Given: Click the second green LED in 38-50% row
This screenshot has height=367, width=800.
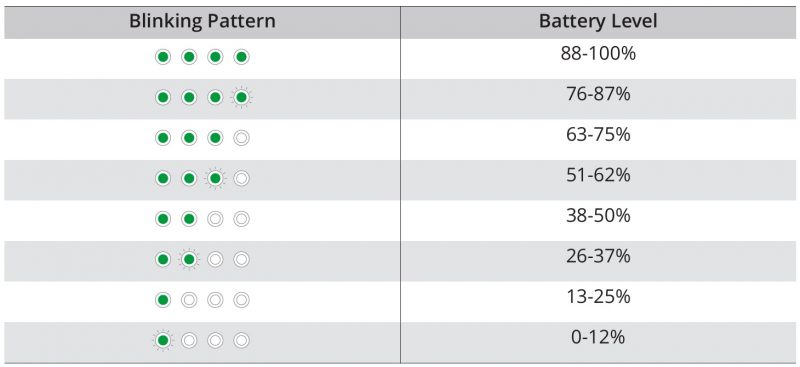Looking at the screenshot, I should coord(189,219).
